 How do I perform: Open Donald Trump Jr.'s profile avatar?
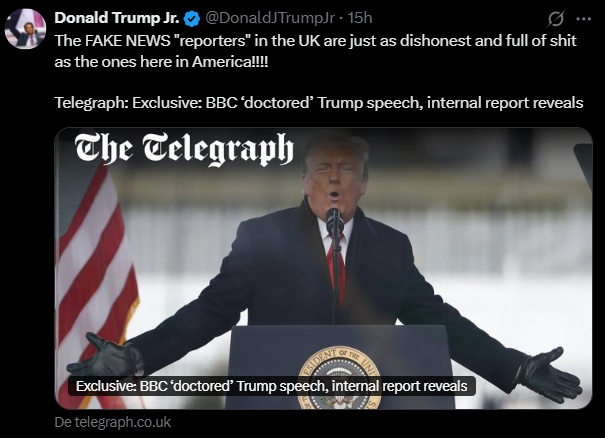[x=25, y=29]
